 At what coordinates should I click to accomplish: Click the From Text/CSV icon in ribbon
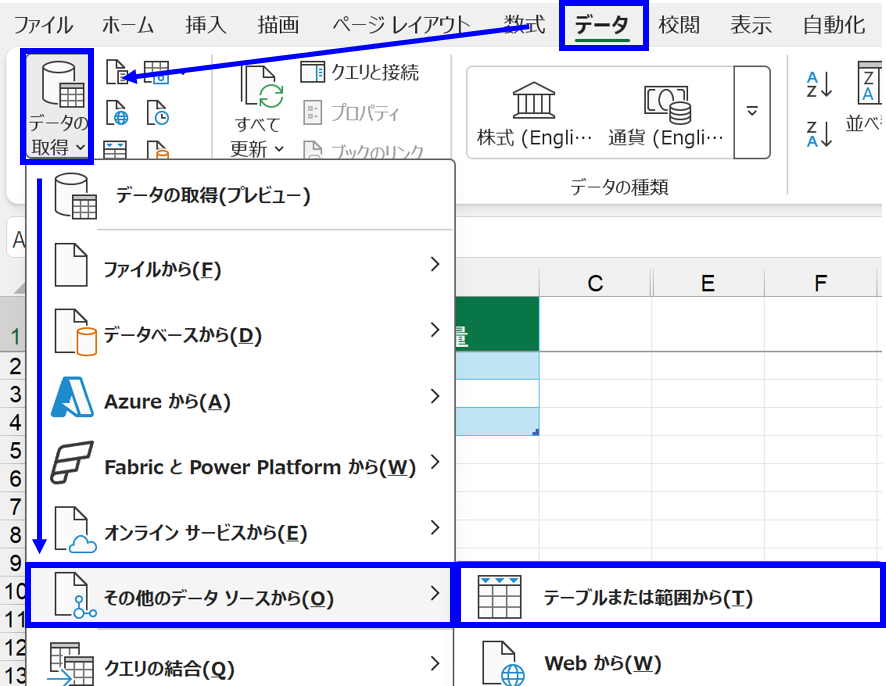click(117, 72)
